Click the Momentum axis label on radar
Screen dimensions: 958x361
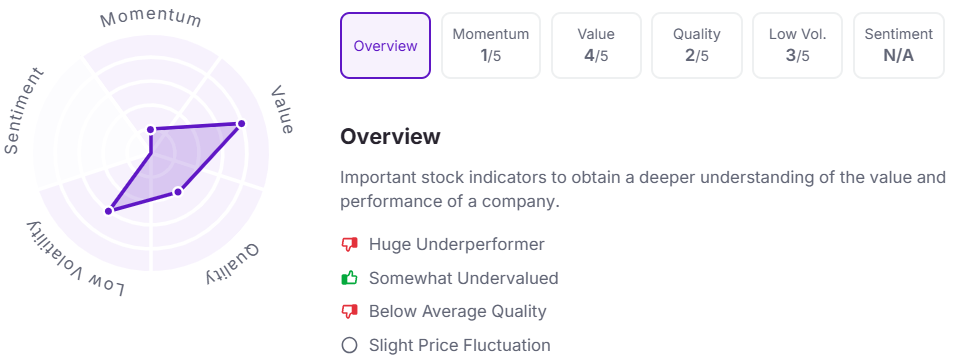coord(151,19)
